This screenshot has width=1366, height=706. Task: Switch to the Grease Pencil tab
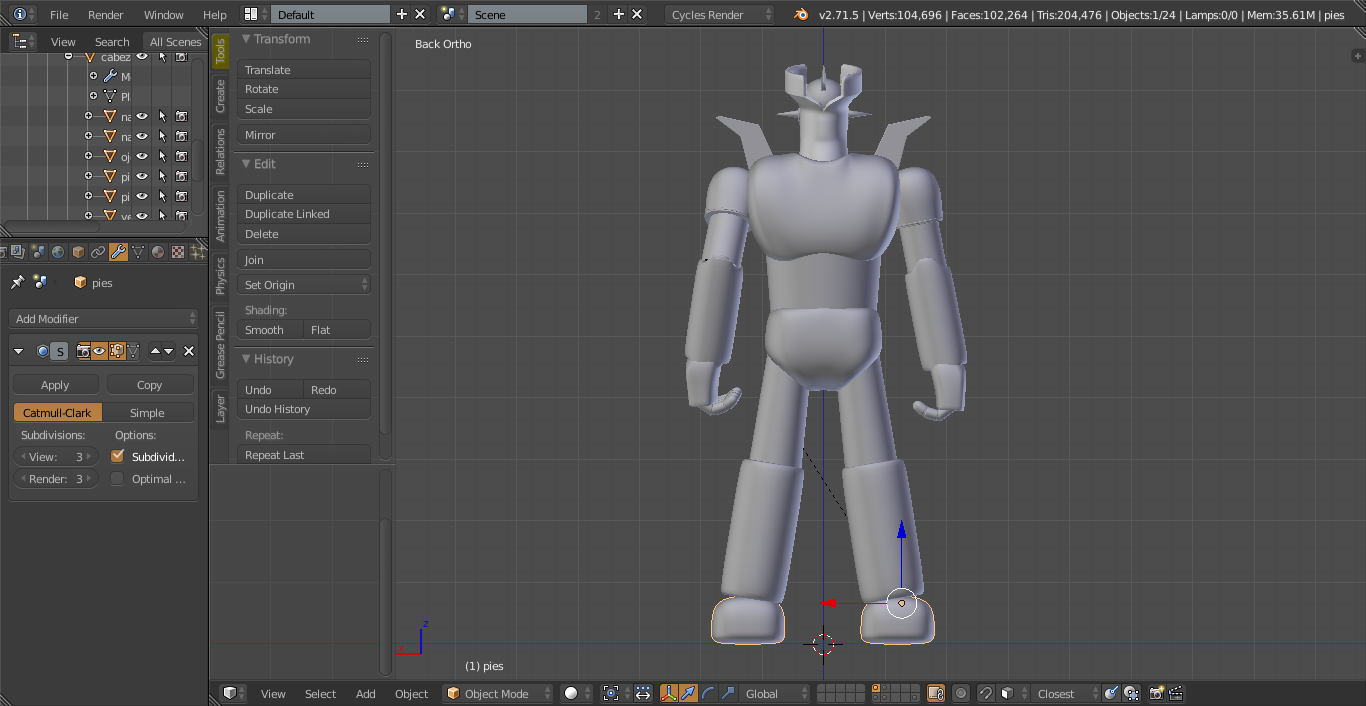tap(221, 345)
